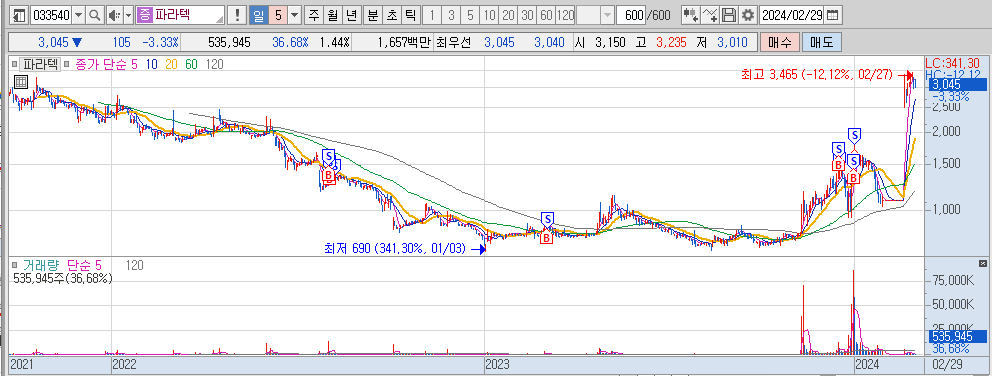
Task: Click the stock code input field 033540
Action: 51,15
